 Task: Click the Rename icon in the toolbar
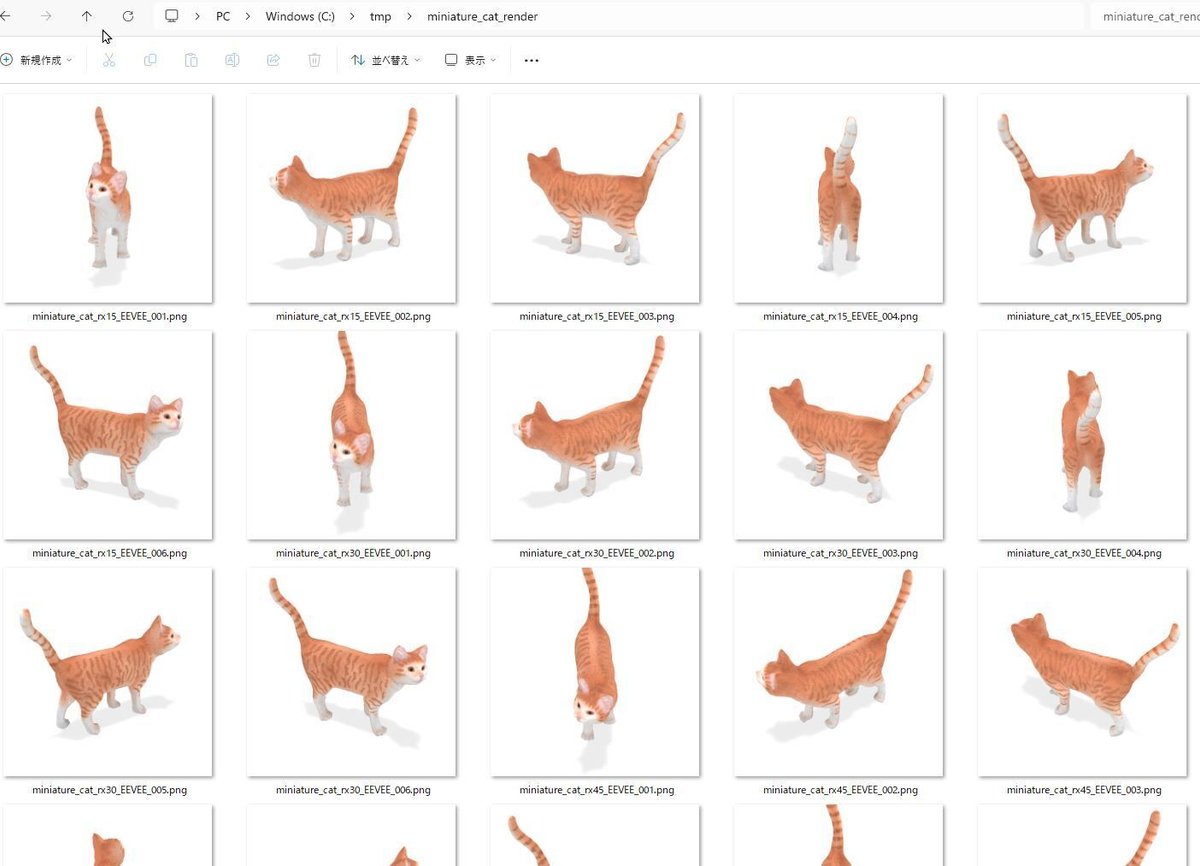232,60
